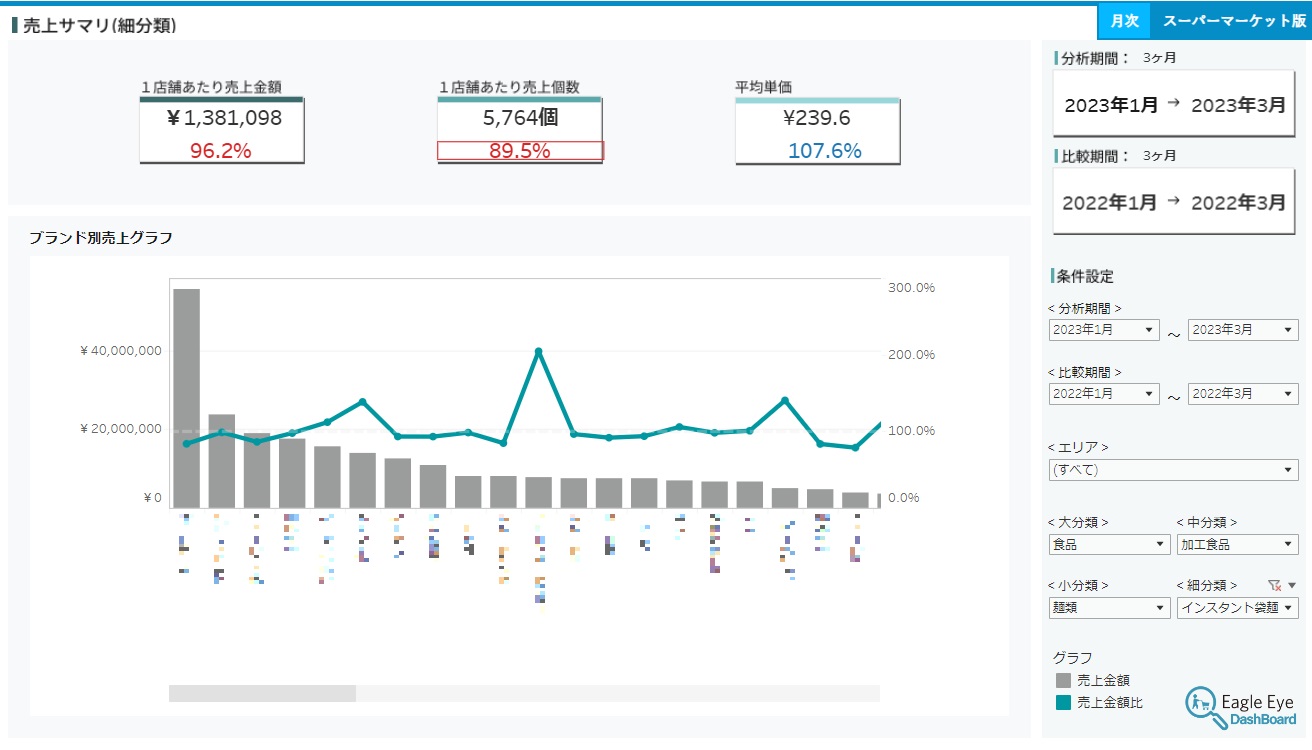Expand the comparison end 2022年3月 dropdown

[1243, 394]
